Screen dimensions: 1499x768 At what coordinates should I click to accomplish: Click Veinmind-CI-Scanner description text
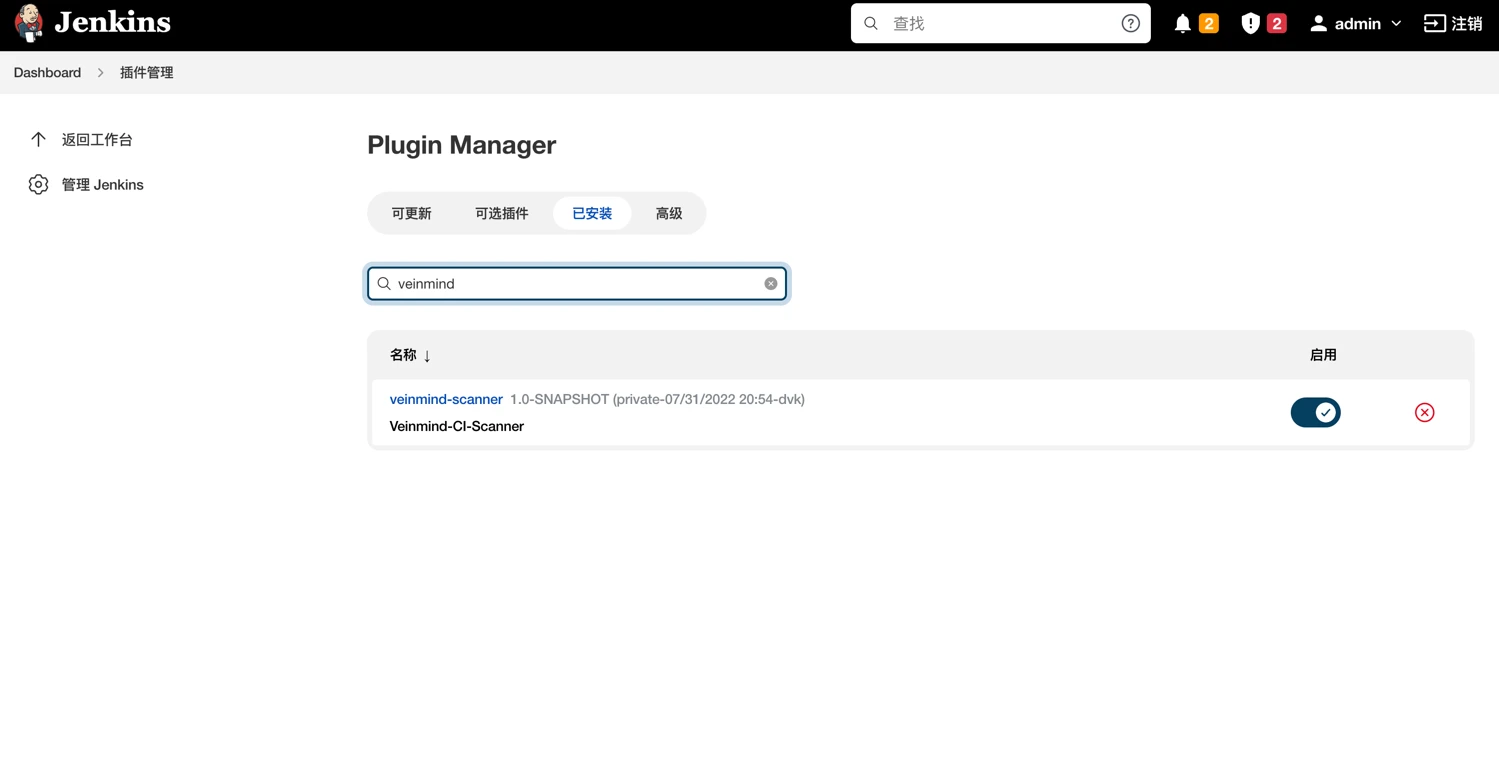tap(457, 426)
